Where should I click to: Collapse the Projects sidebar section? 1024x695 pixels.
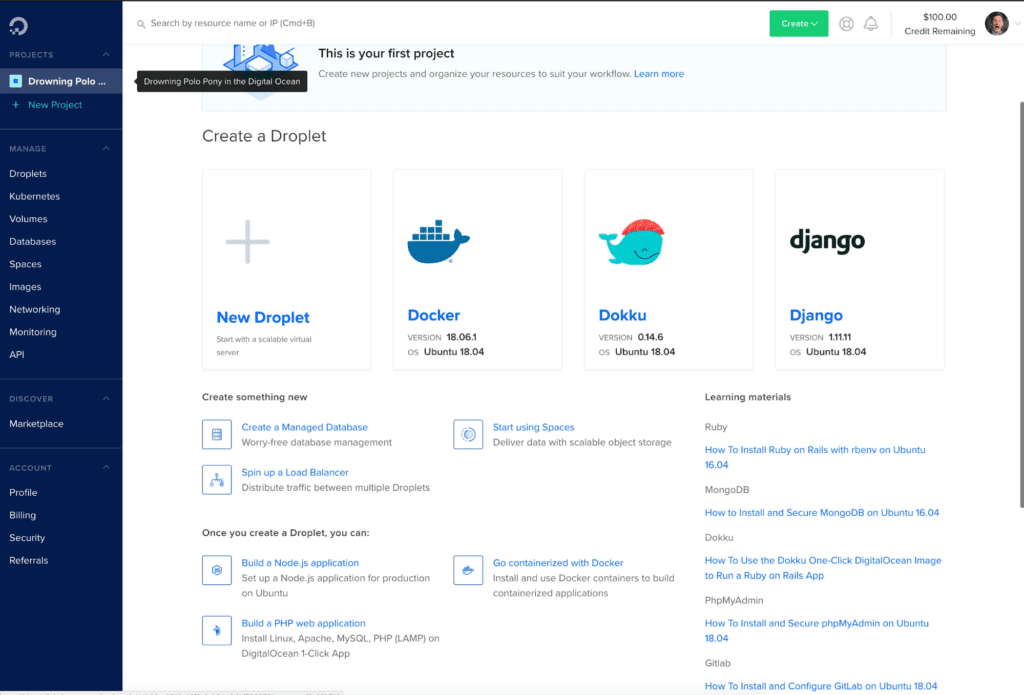click(106, 54)
